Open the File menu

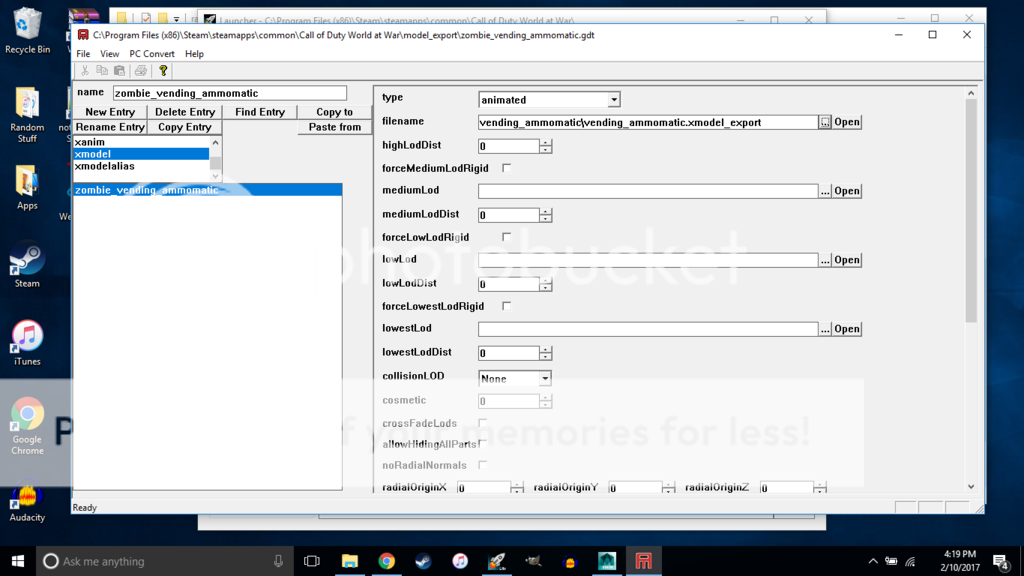click(x=83, y=54)
